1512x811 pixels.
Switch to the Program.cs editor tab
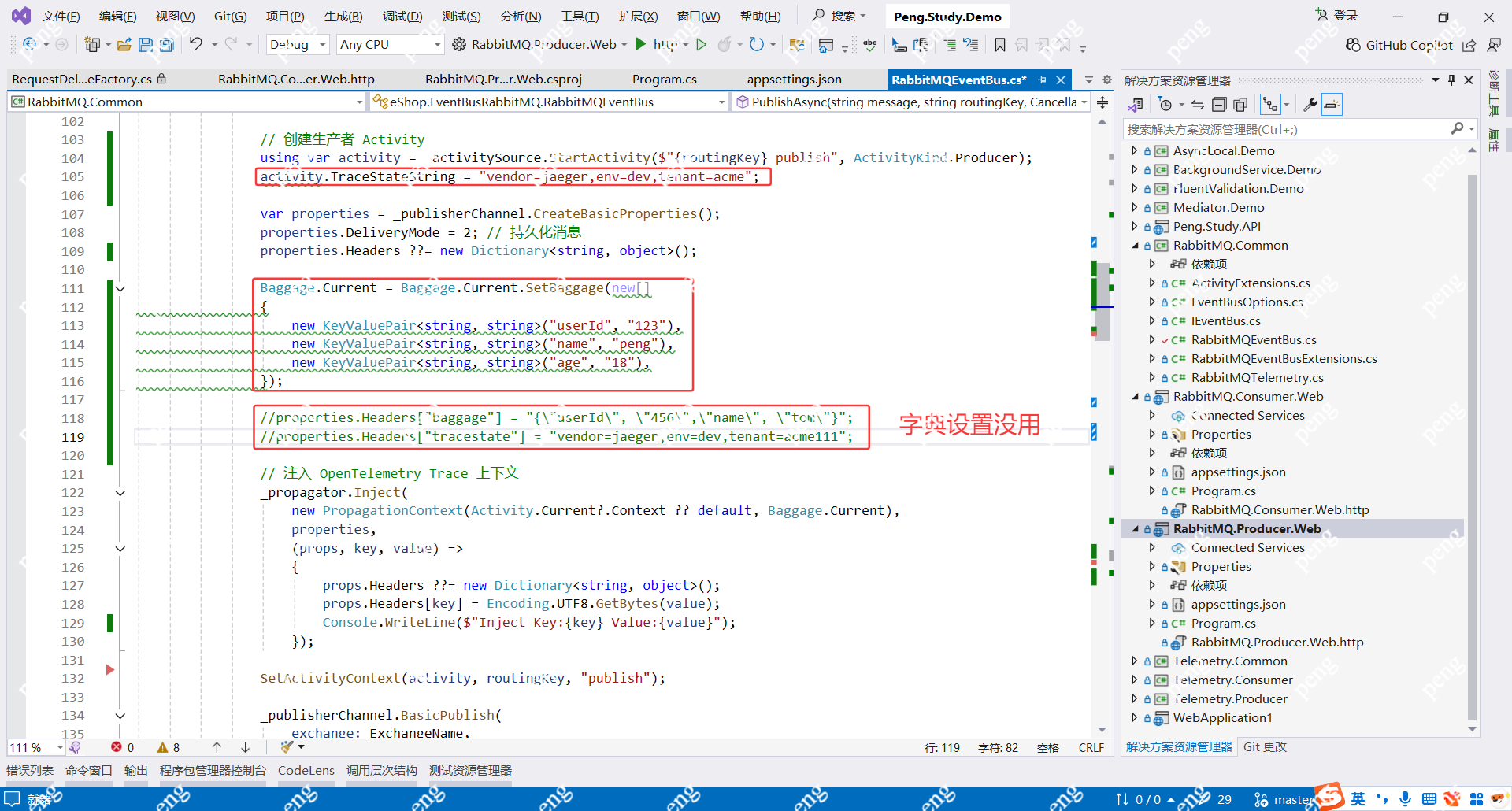pos(665,80)
